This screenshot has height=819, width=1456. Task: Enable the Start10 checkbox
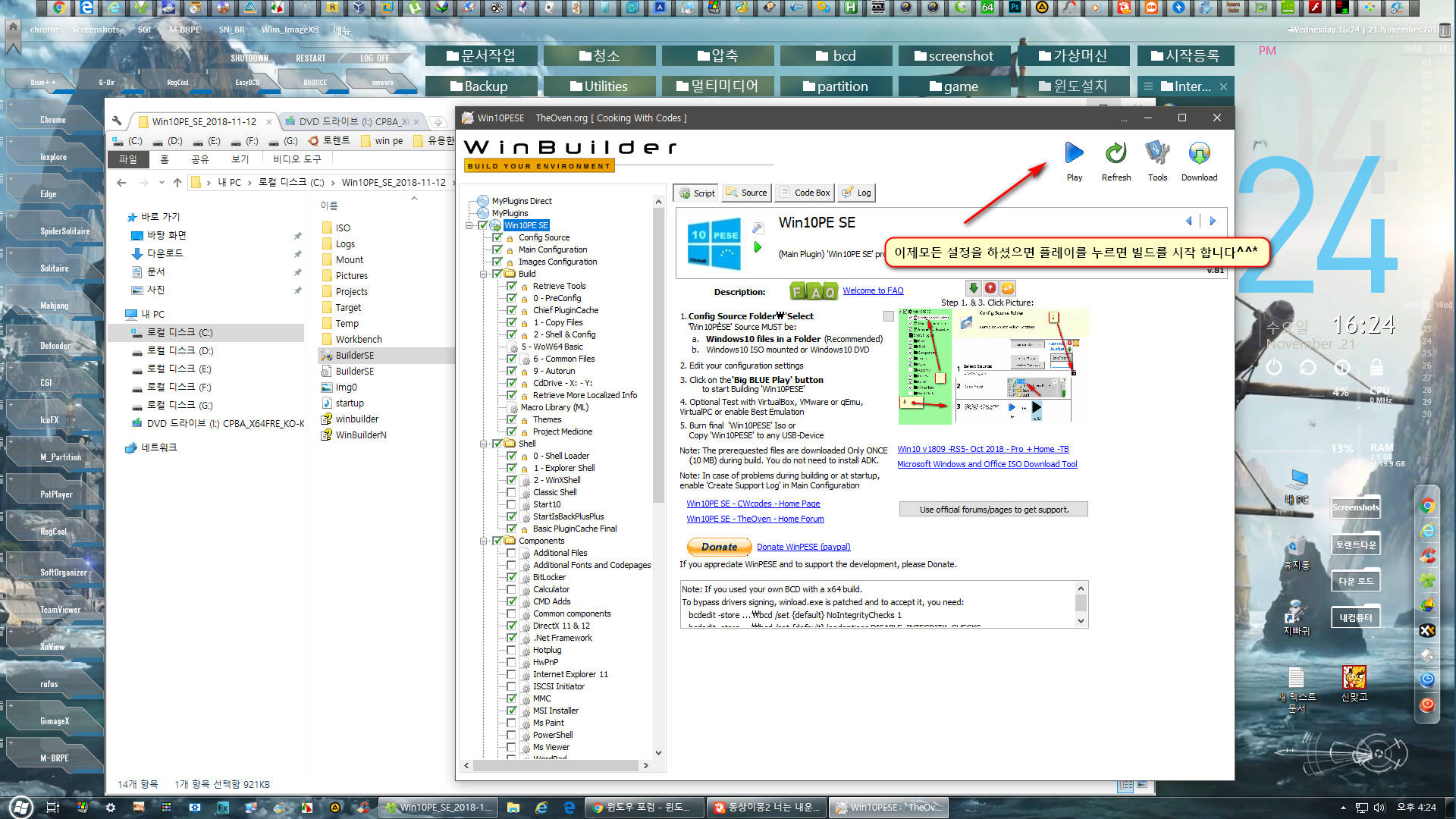(x=512, y=504)
